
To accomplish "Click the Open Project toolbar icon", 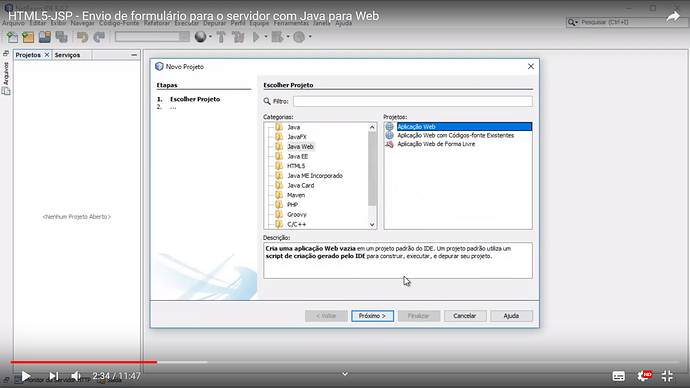I will pos(45,37).
